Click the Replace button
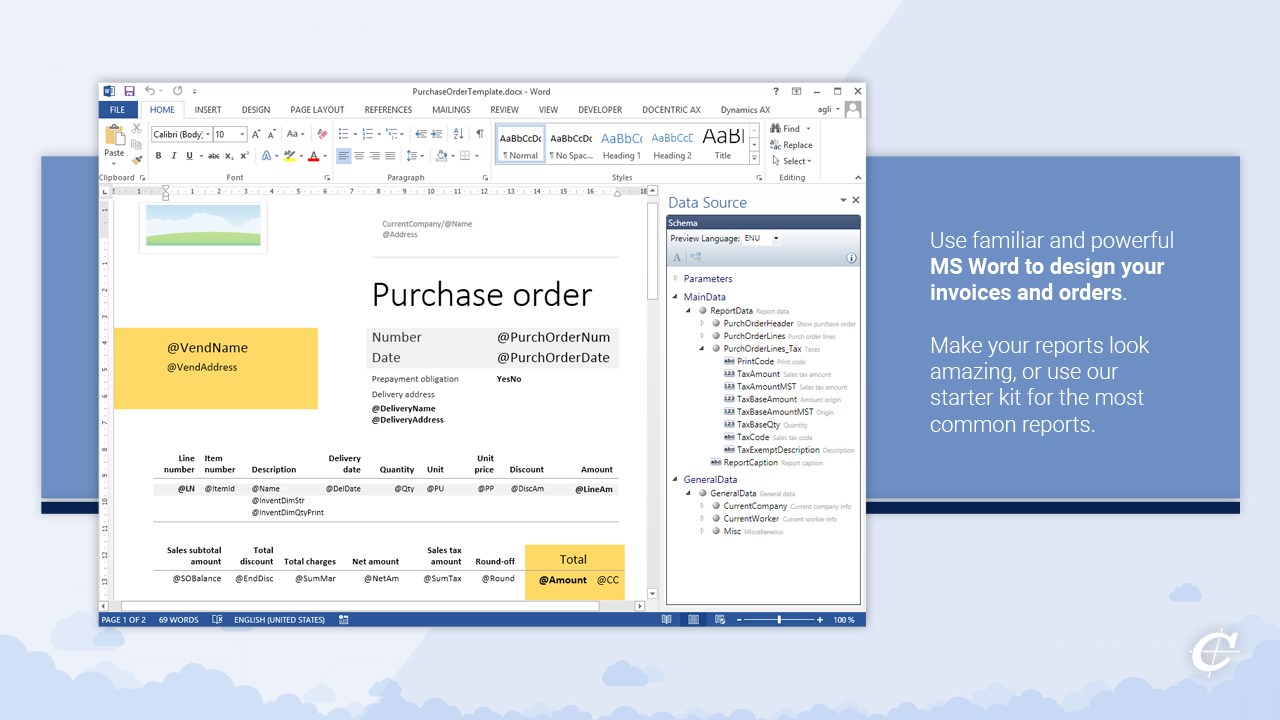 click(x=791, y=145)
